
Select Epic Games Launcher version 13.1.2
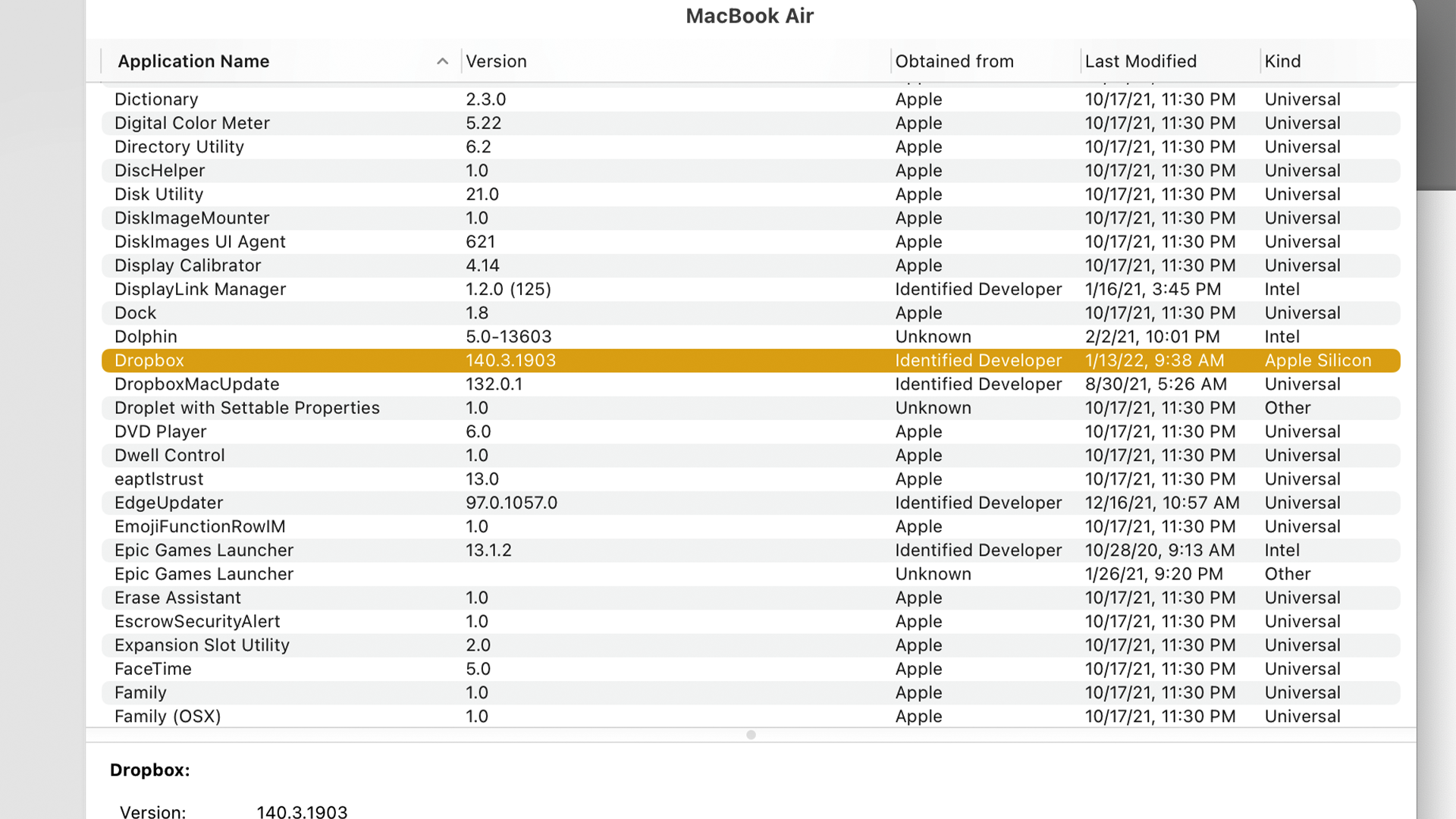pyautogui.click(x=751, y=551)
